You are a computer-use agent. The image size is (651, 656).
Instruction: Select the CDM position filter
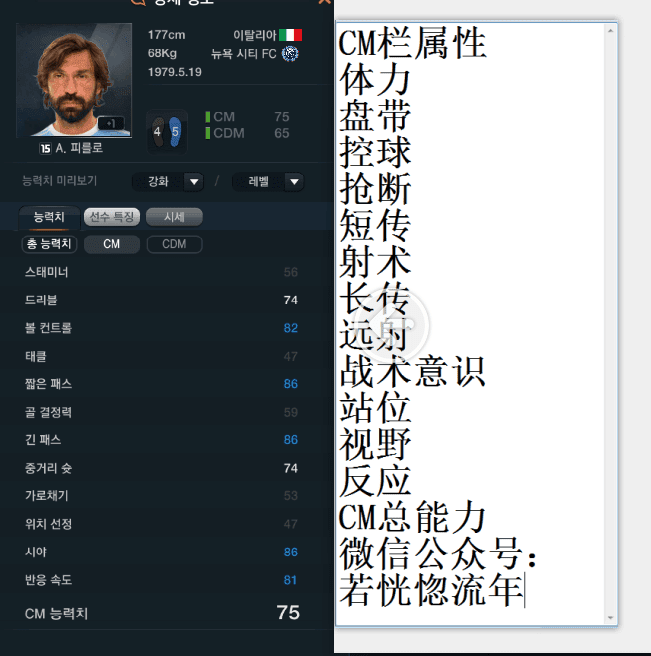[174, 244]
